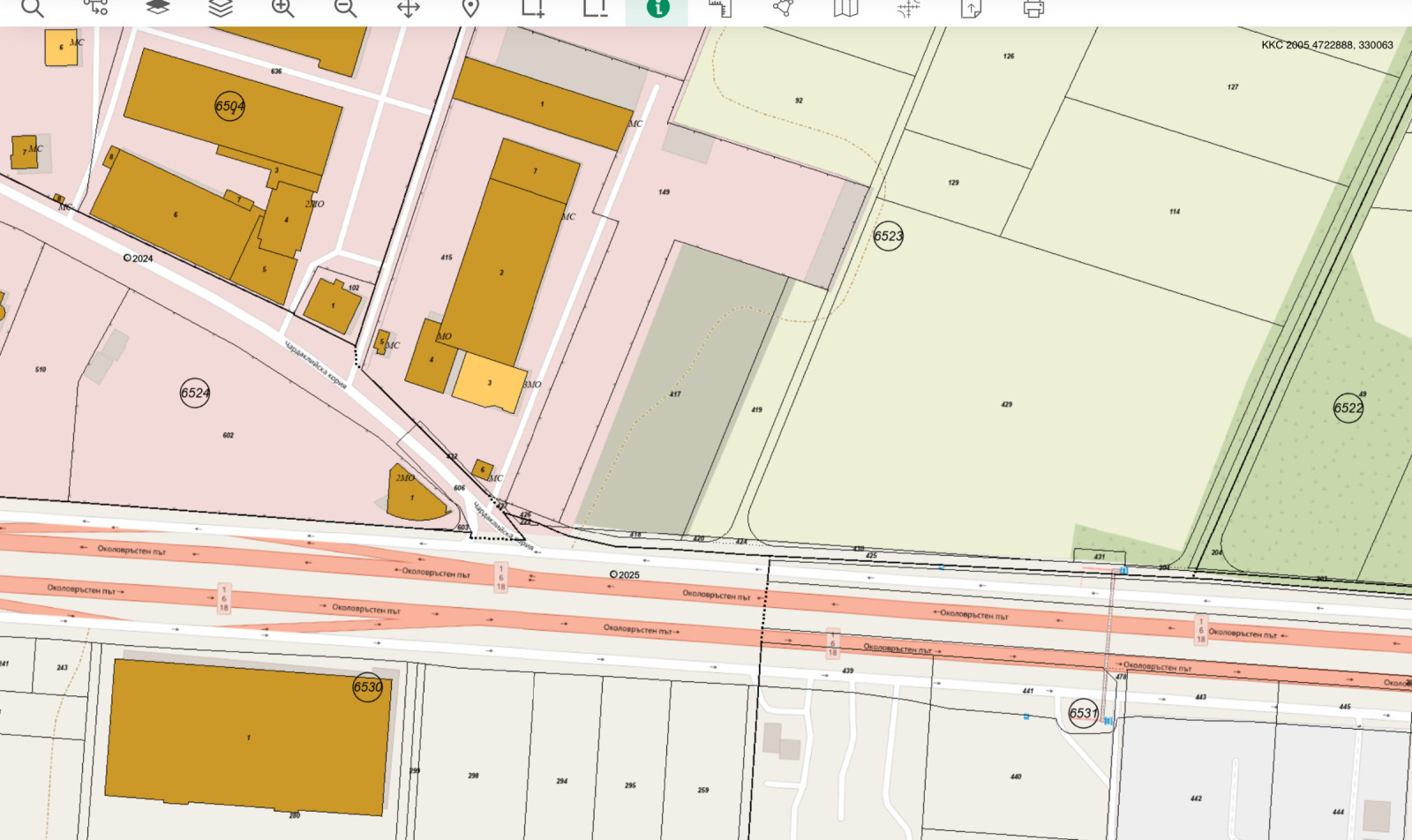Click the zoom out magnifier
Screen dimensions: 1412x840
346,8
